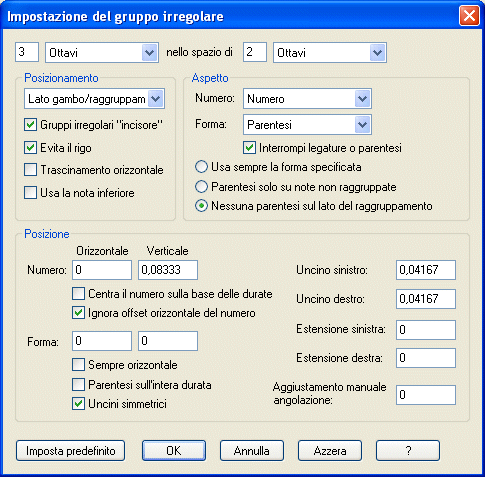
Task: Toggle the Evita il rigo checkbox
Action: tap(30, 147)
